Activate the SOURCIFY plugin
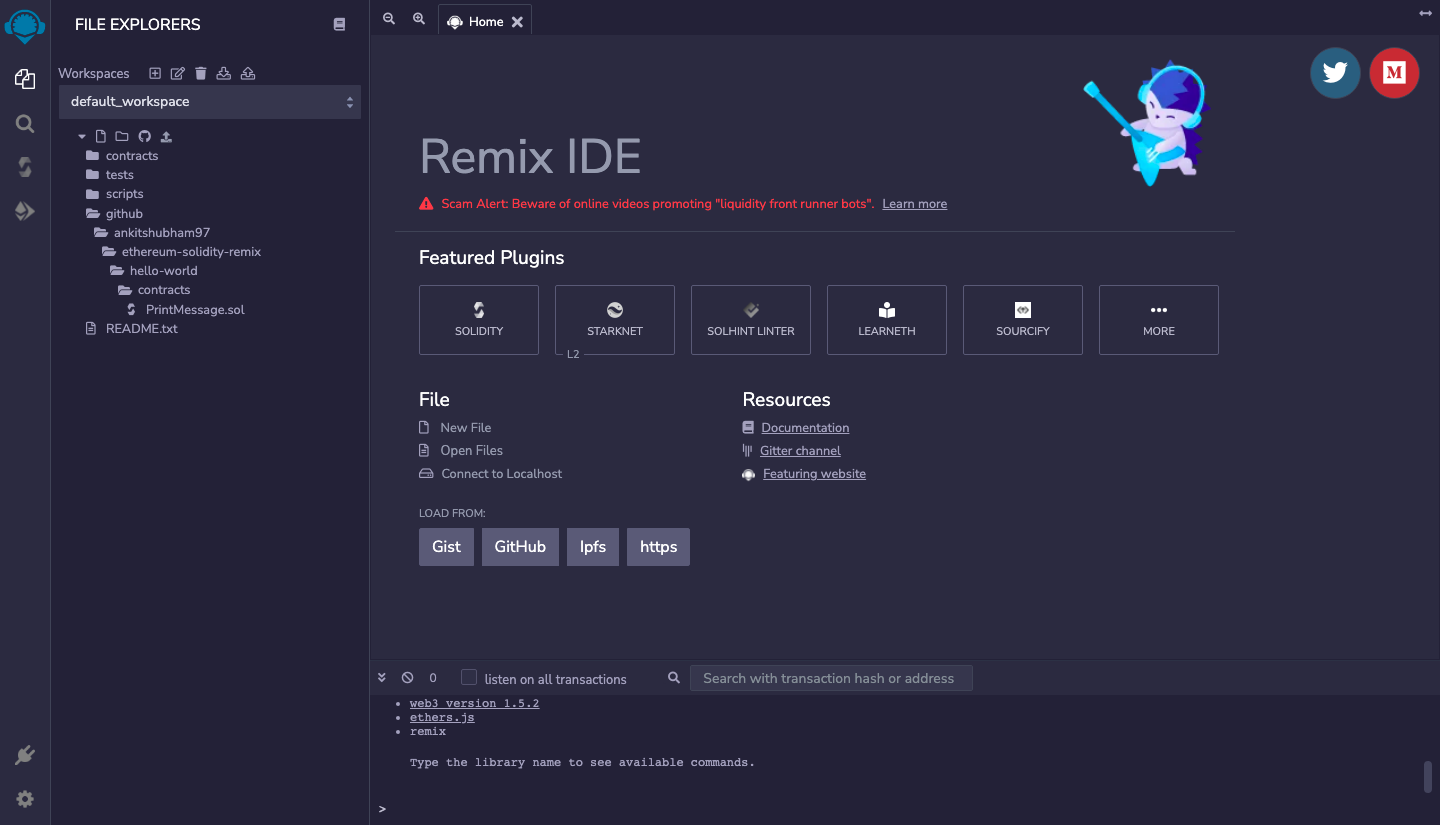1440x825 pixels. point(1023,320)
